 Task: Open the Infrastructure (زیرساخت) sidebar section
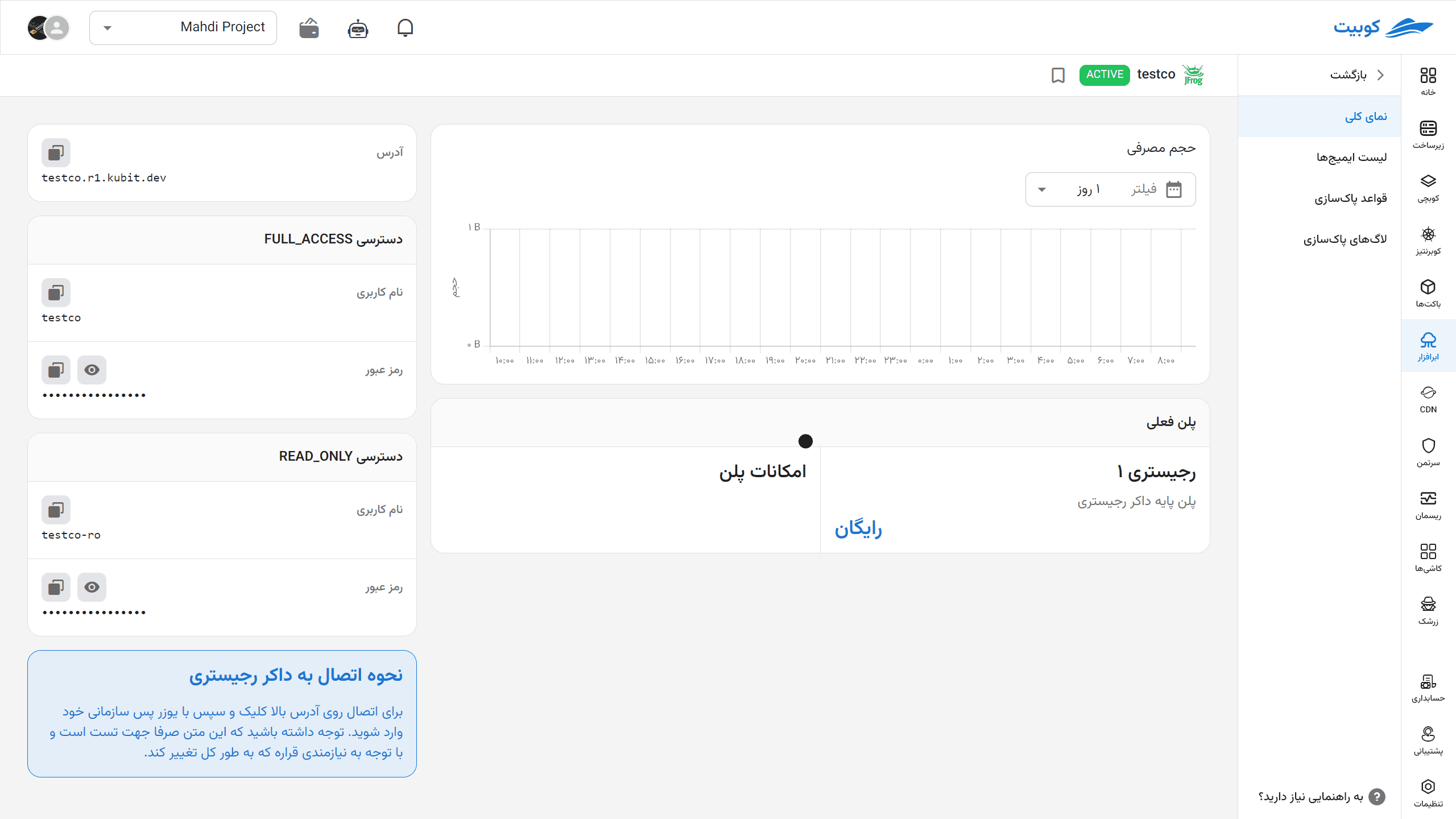click(x=1428, y=135)
